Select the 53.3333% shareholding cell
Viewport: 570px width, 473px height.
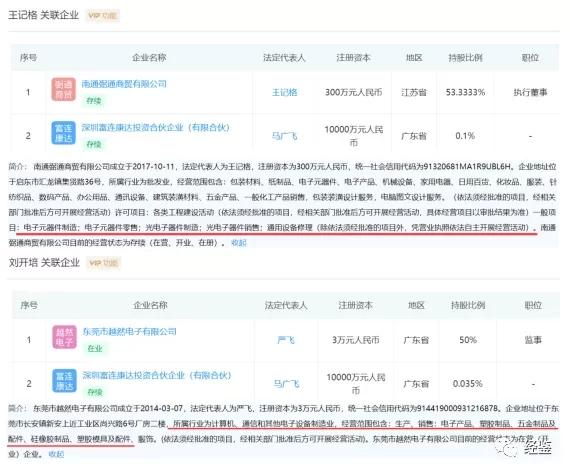(465, 92)
